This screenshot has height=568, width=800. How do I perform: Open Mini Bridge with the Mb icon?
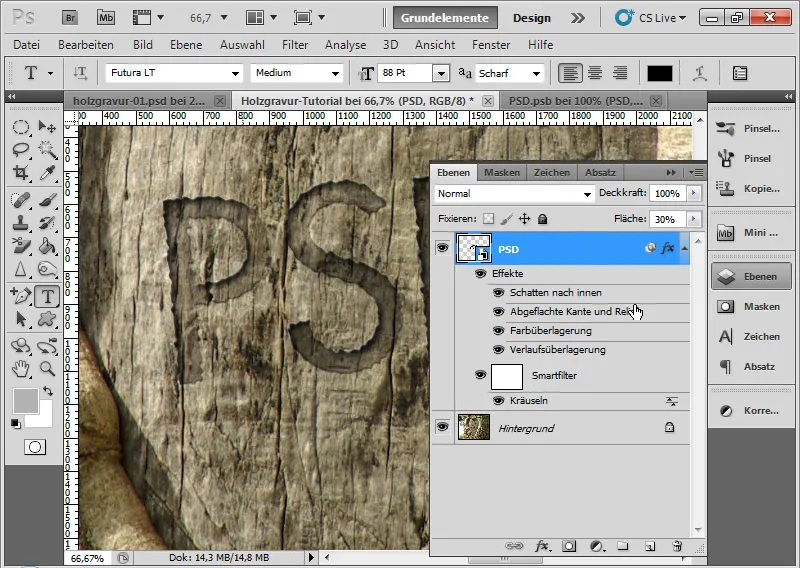(106, 18)
